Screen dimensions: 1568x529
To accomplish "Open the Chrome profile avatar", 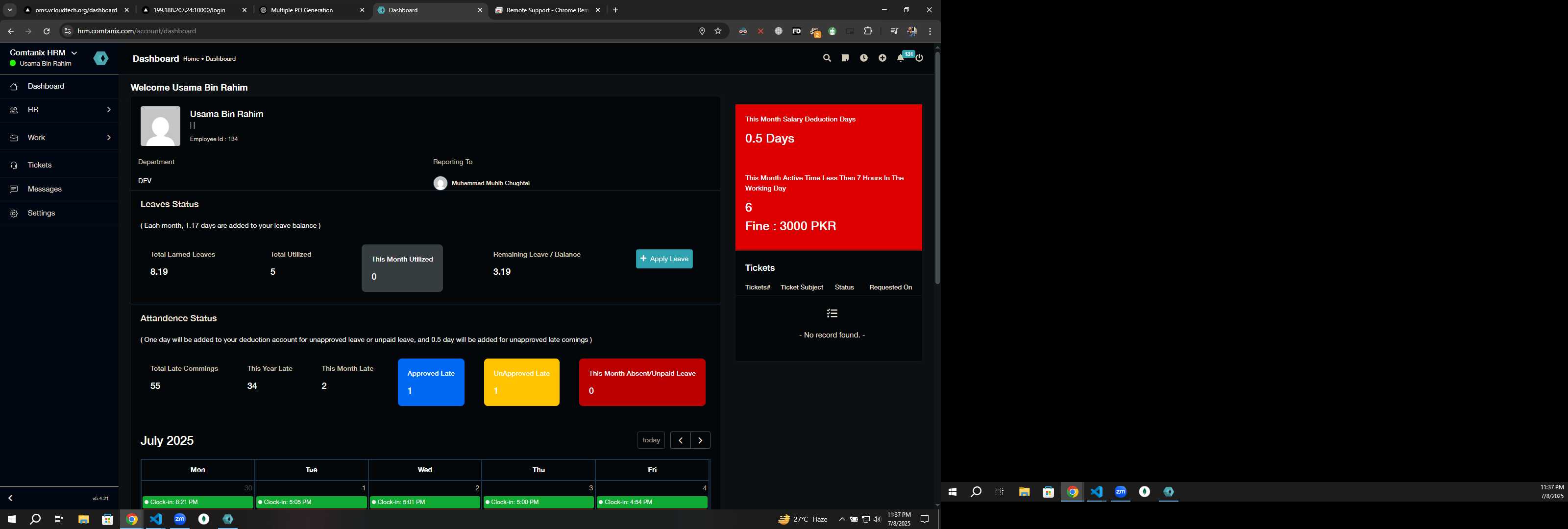I will tap(912, 31).
